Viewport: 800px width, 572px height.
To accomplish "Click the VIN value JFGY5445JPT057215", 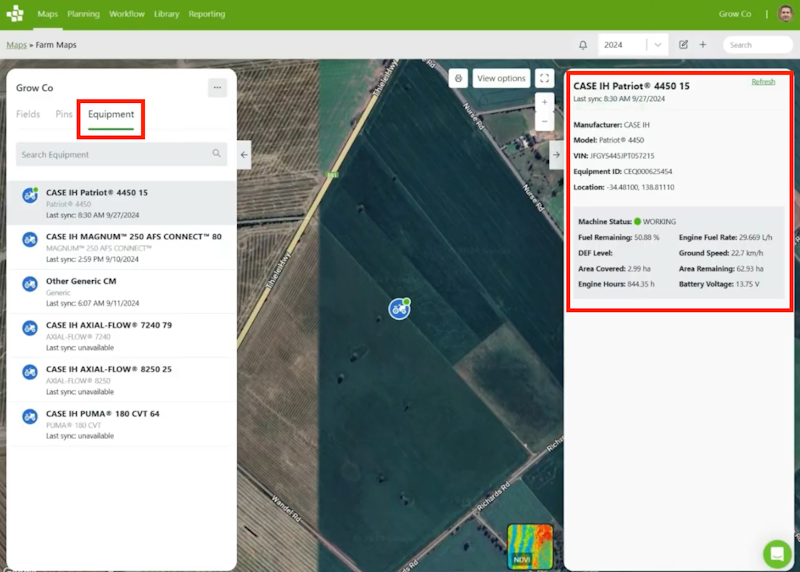I will [622, 156].
